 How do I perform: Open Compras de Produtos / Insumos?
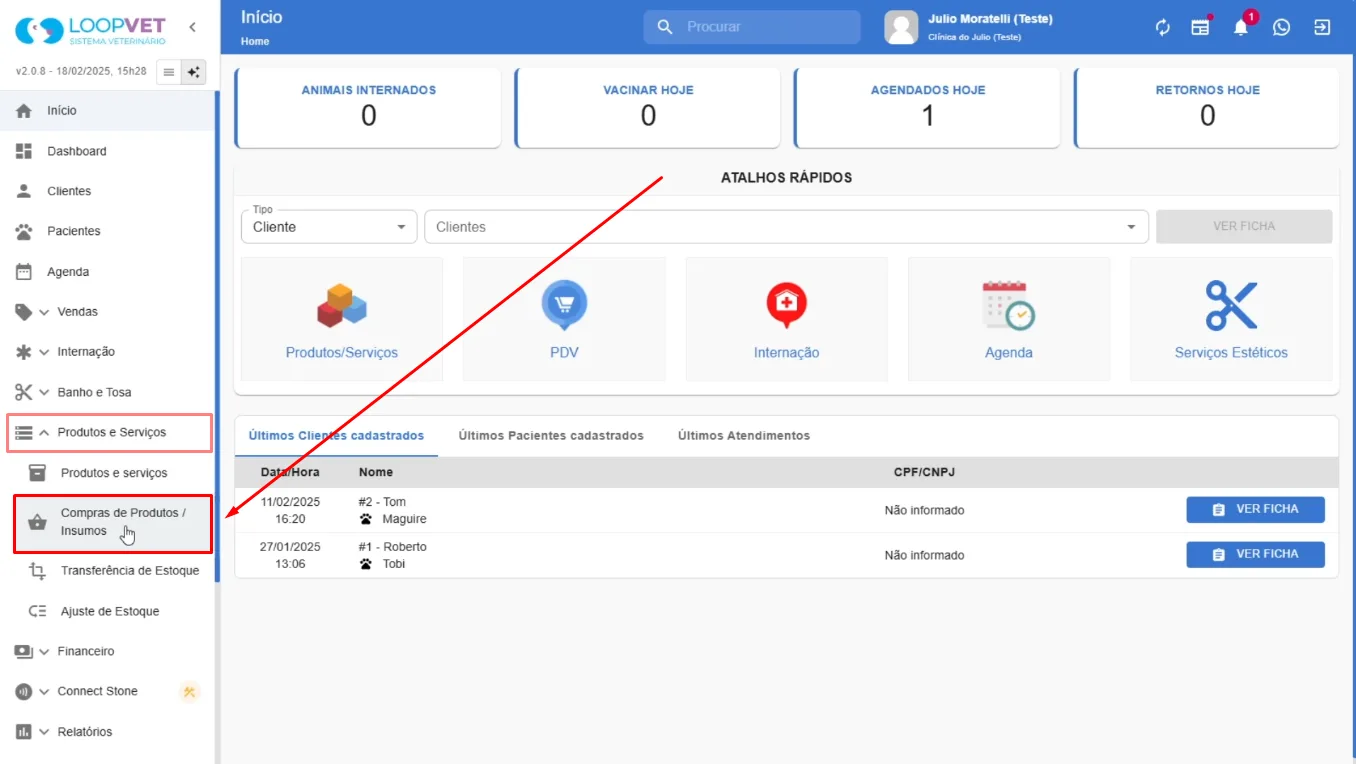(x=112, y=523)
